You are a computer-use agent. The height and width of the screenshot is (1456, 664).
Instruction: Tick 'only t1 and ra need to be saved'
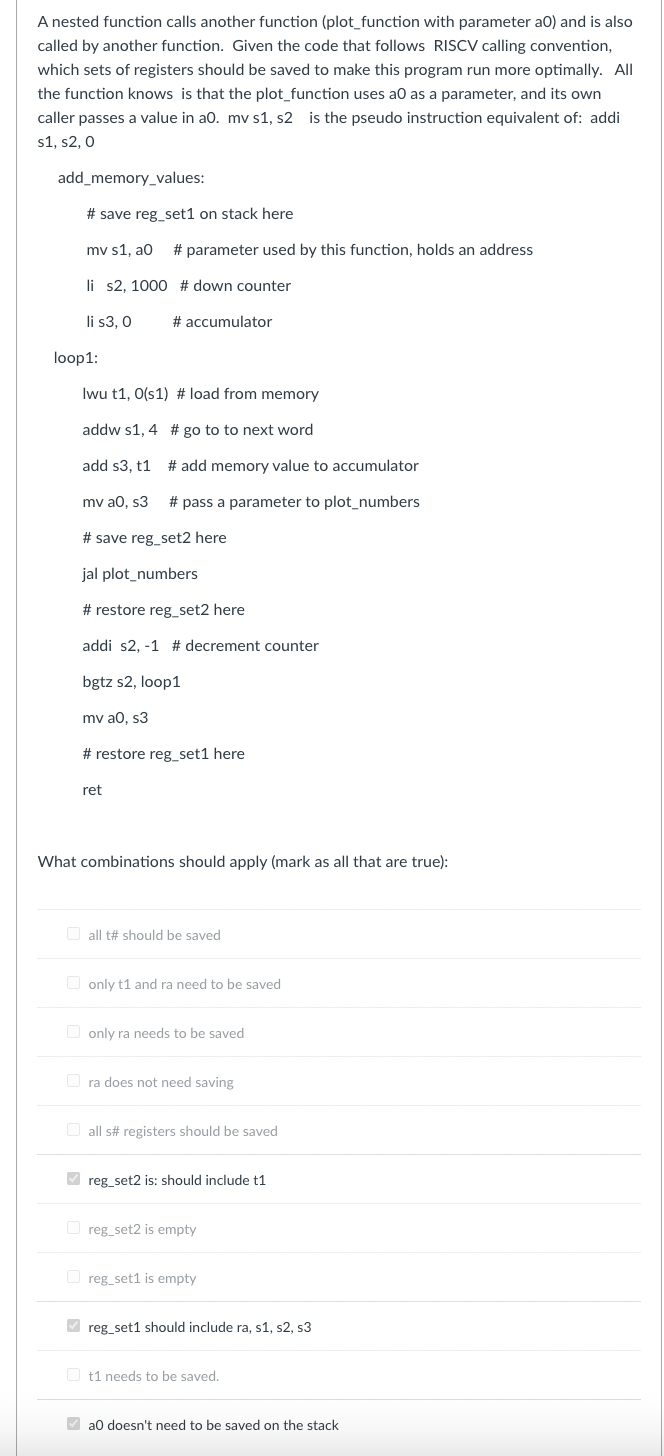point(74,983)
